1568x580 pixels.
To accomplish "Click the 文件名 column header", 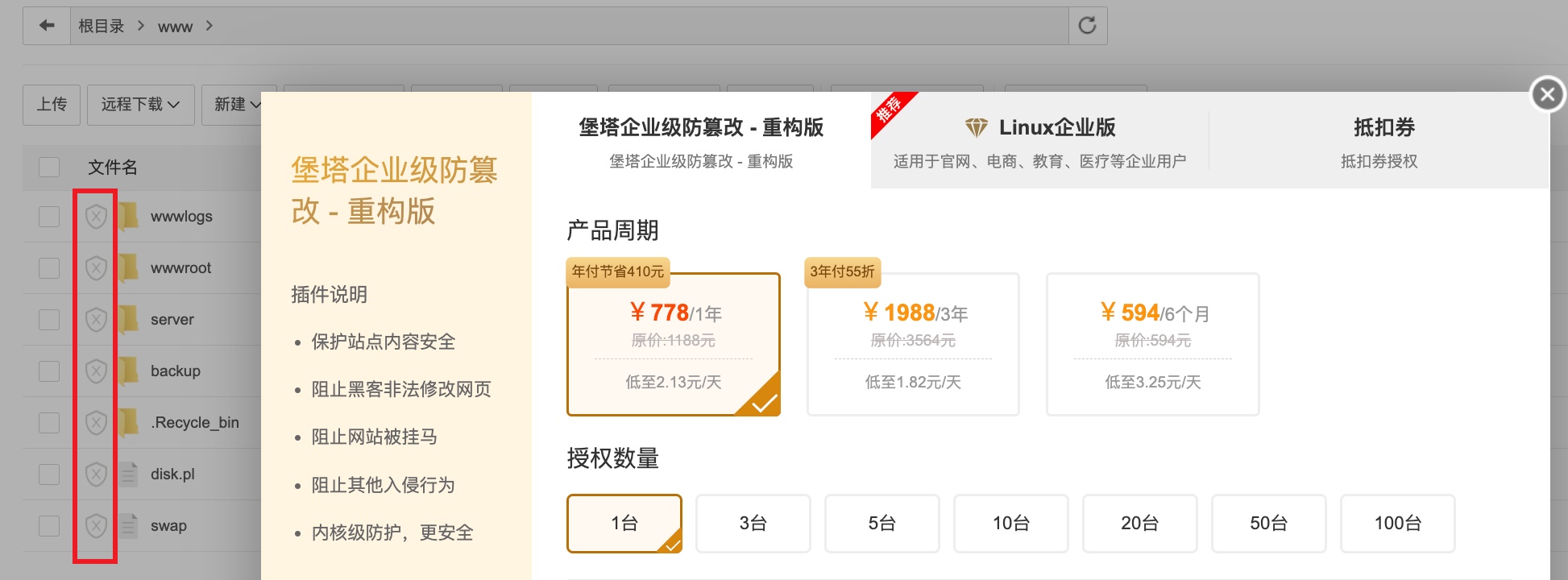I will (113, 167).
